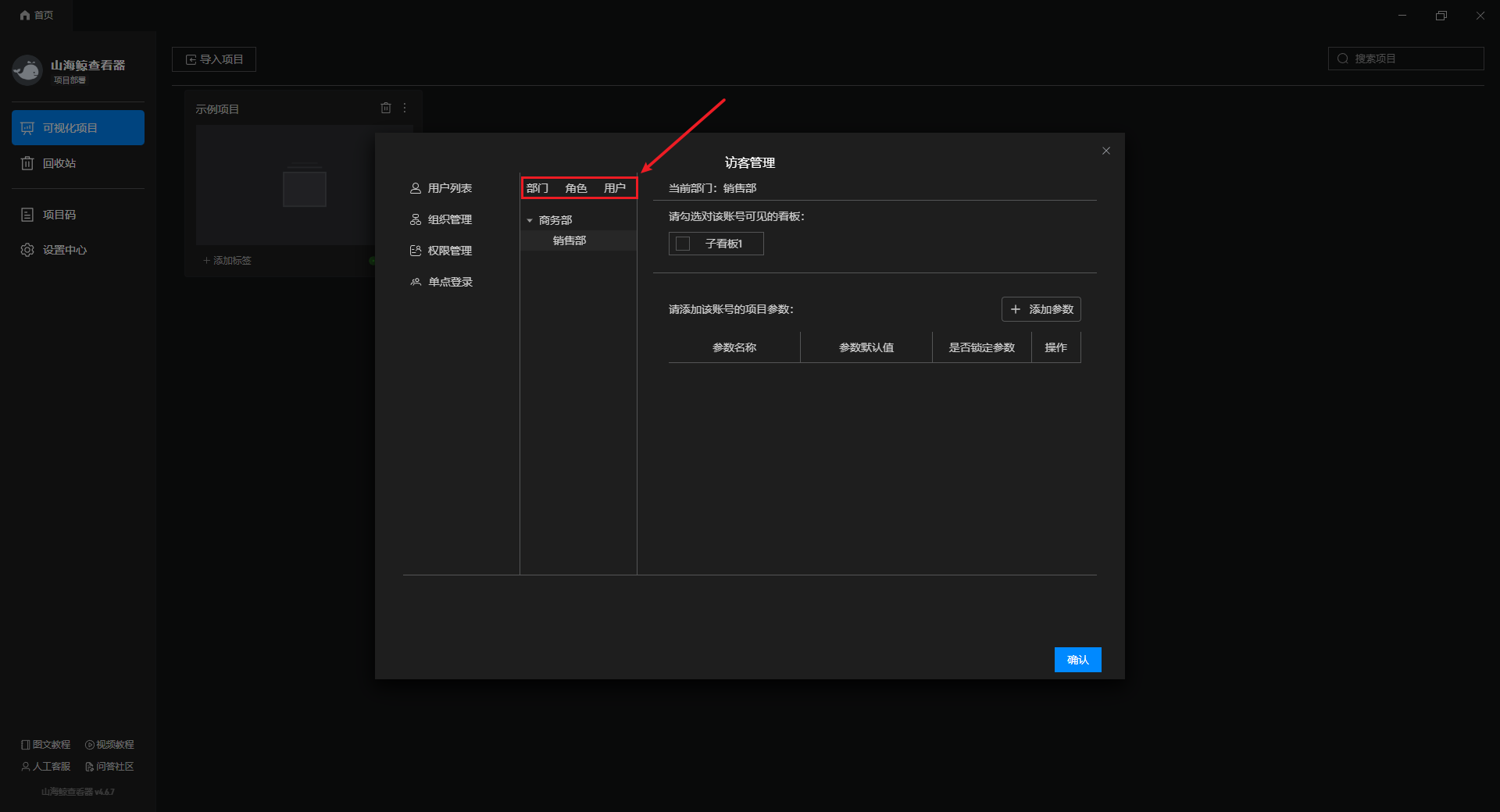1500x812 pixels.
Task: Close the 访客管理 dialog
Action: (x=1105, y=151)
